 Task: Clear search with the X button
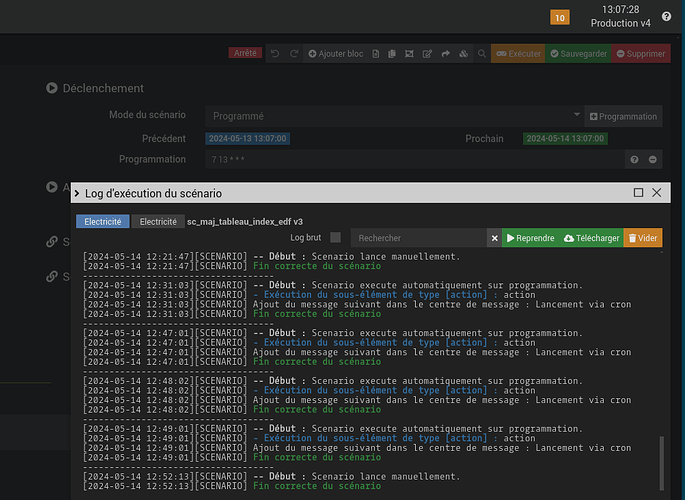pos(495,238)
